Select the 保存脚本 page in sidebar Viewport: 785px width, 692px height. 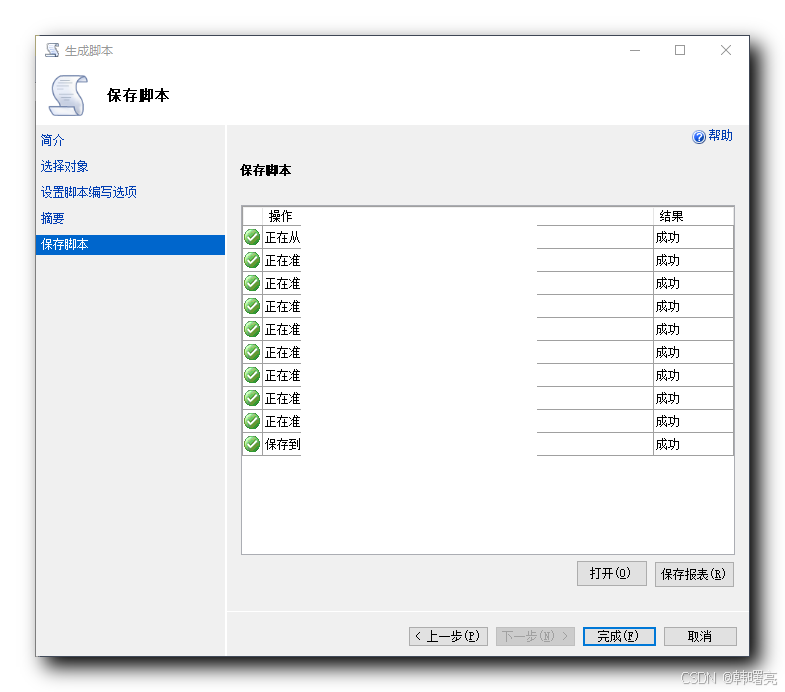pos(130,244)
